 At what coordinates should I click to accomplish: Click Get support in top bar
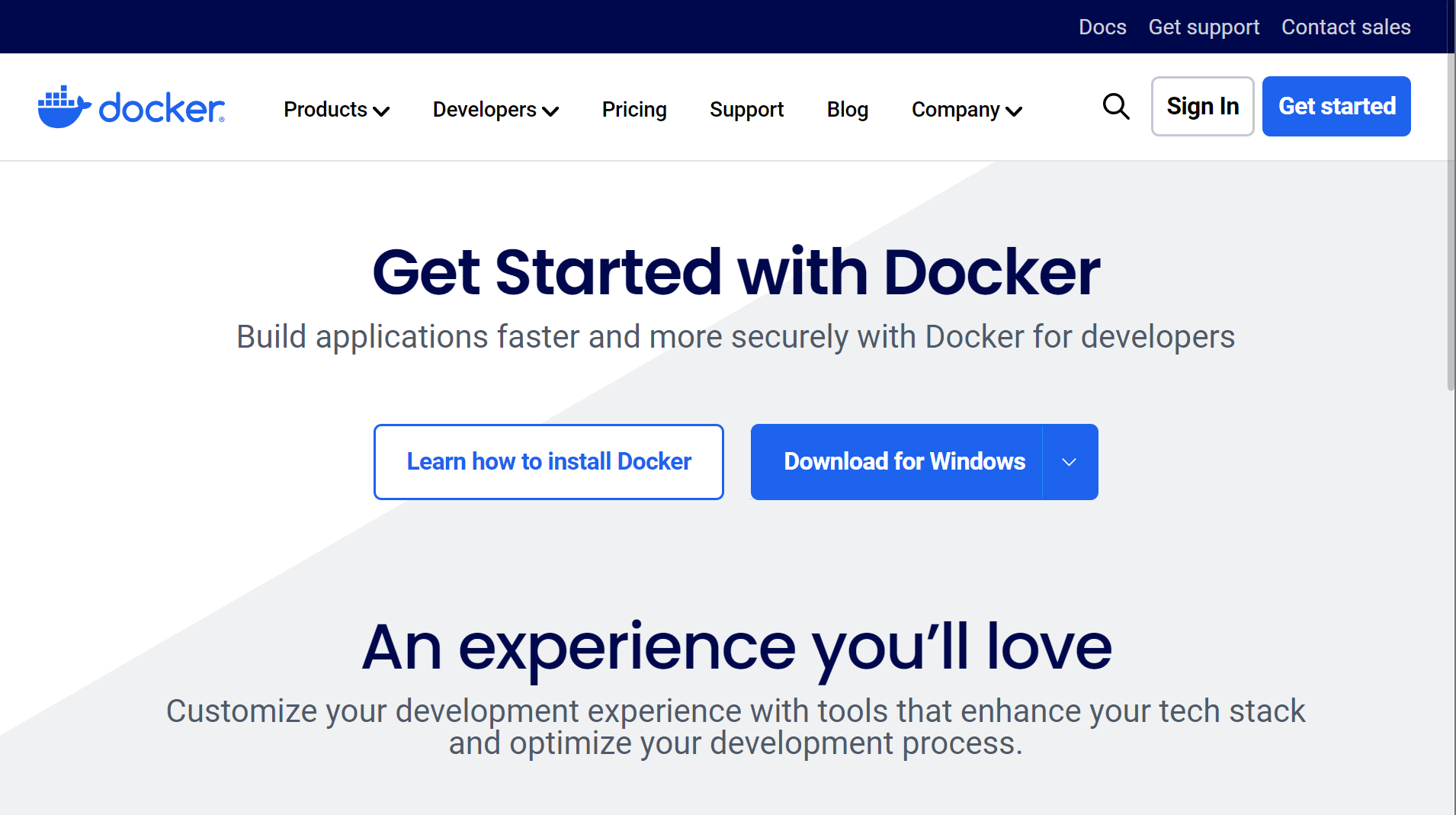coord(1204,27)
